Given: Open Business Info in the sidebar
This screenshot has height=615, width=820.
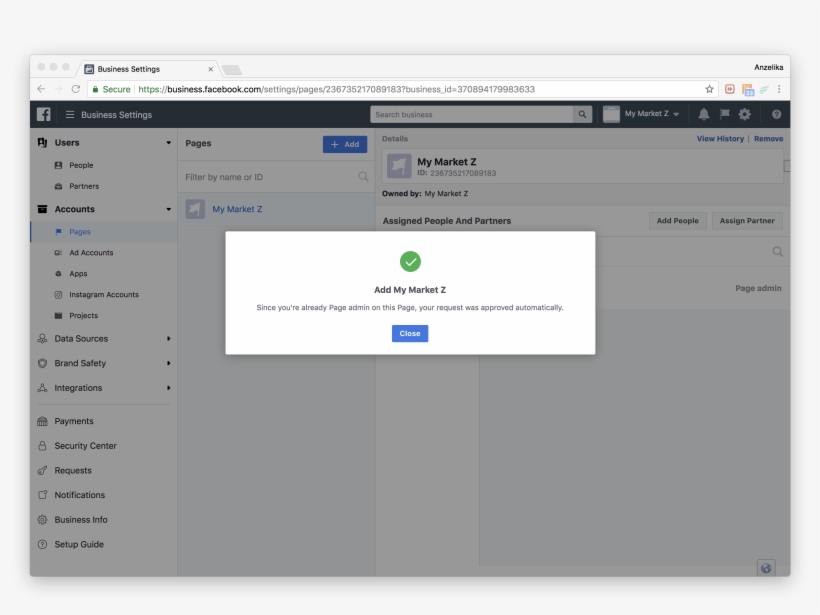Looking at the screenshot, I should [81, 519].
